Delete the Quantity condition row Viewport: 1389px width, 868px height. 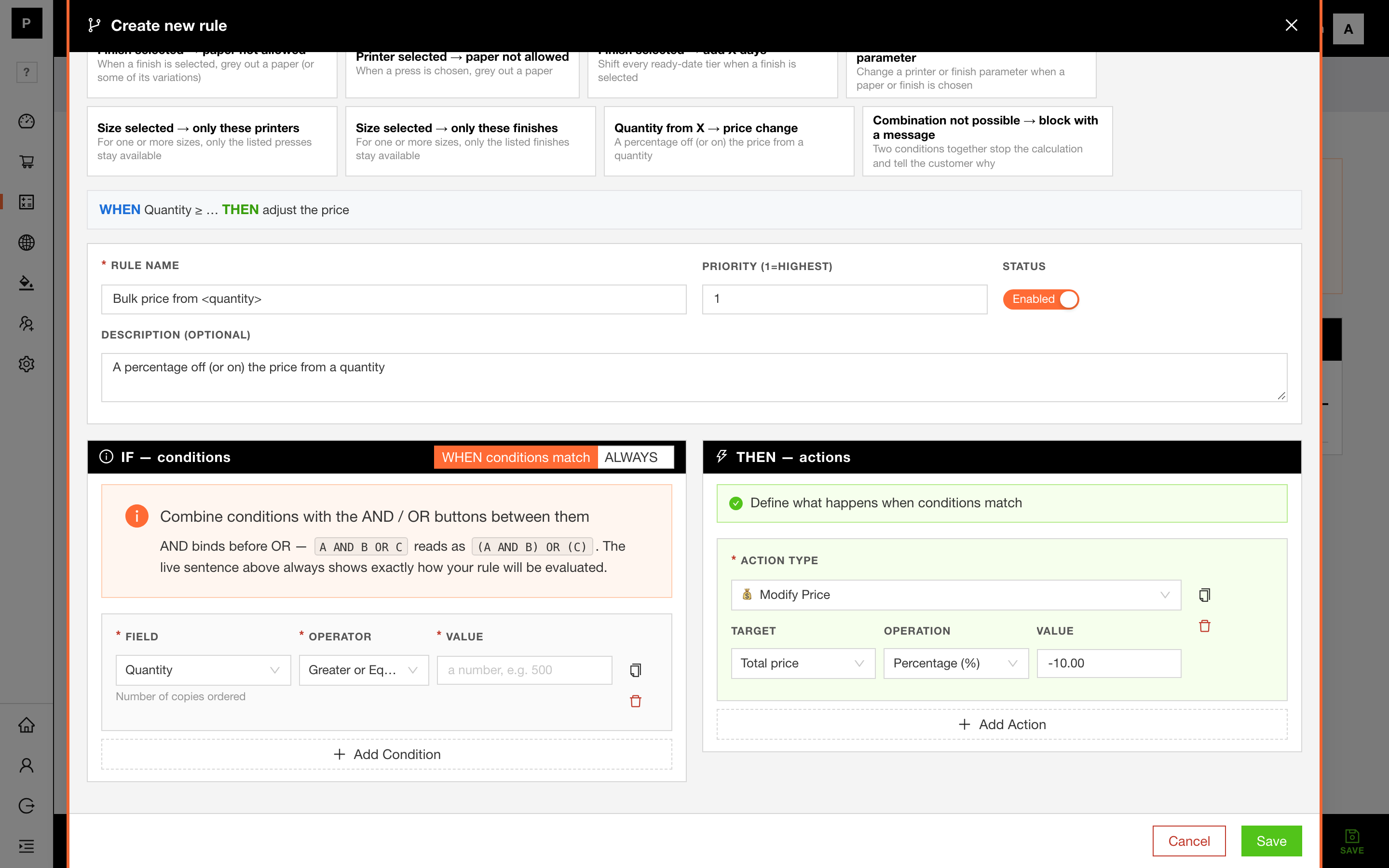click(x=635, y=701)
